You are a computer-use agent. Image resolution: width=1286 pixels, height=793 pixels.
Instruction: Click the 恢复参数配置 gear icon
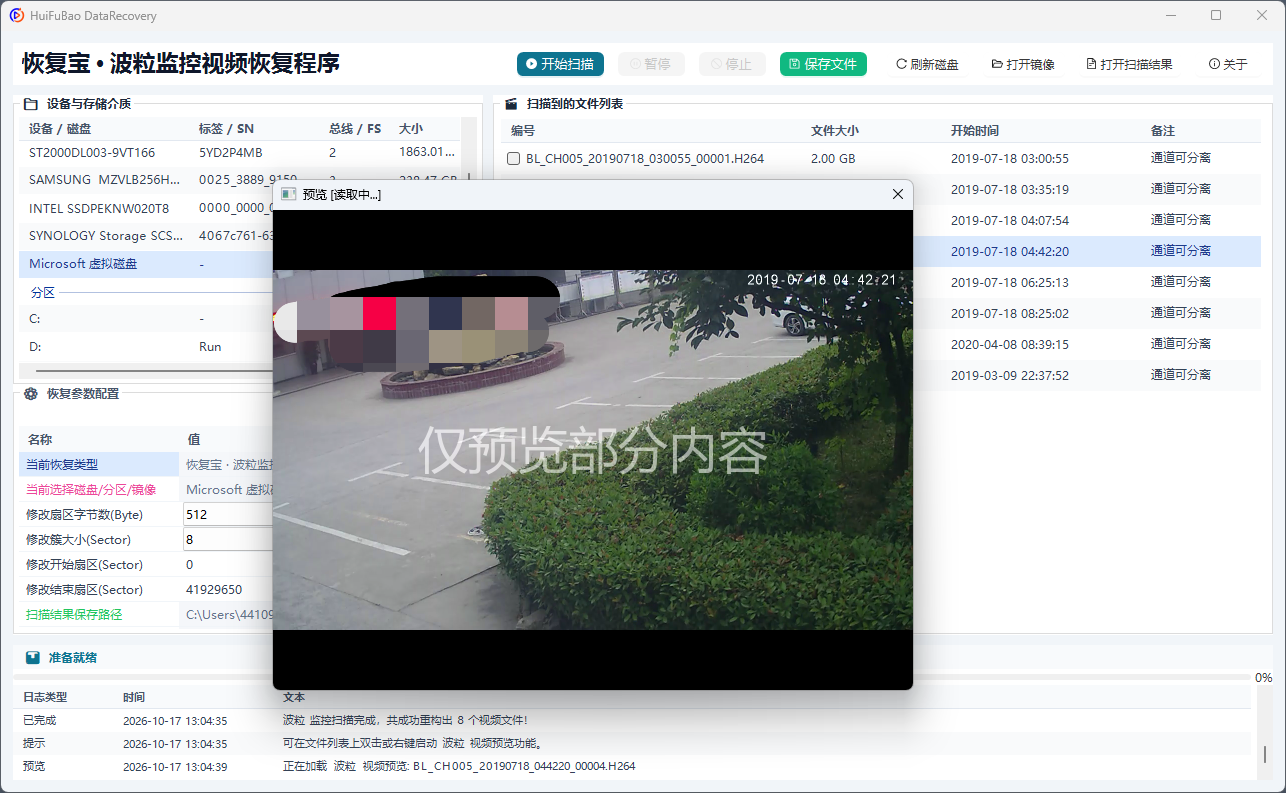[31, 394]
